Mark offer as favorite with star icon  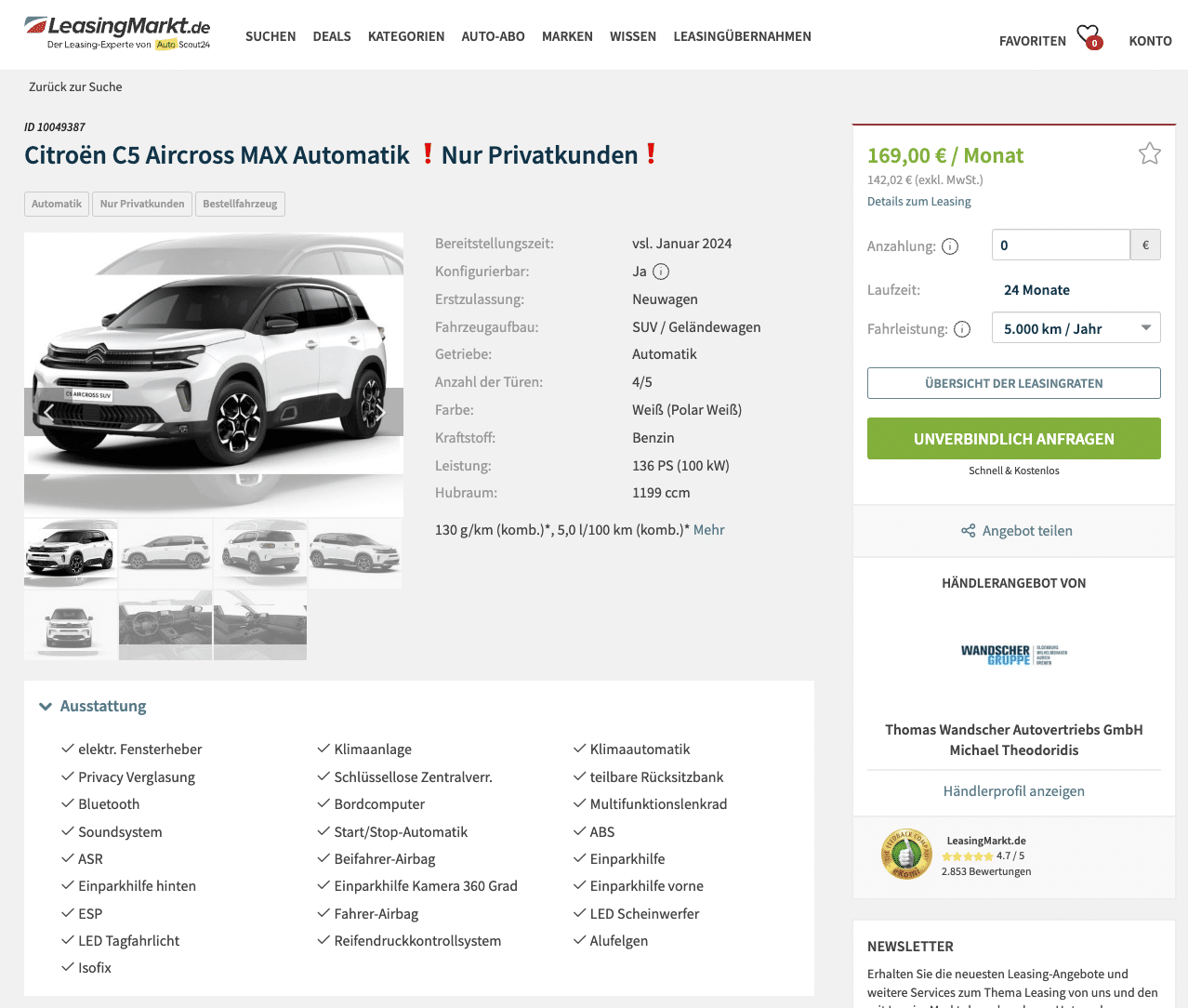[x=1150, y=153]
